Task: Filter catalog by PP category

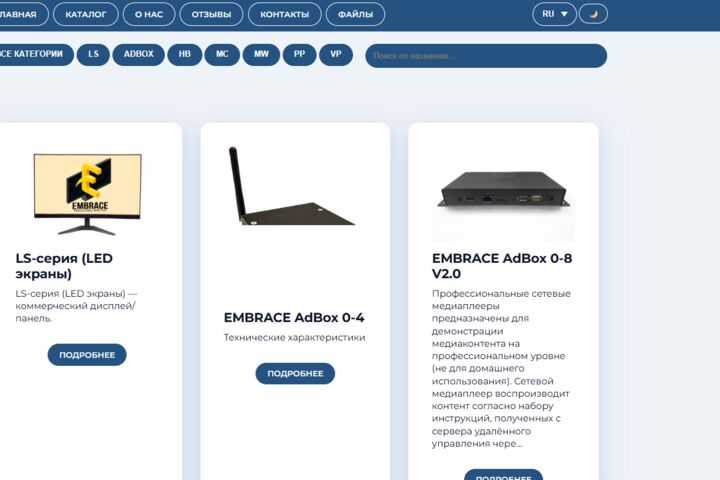Action: 299,54
